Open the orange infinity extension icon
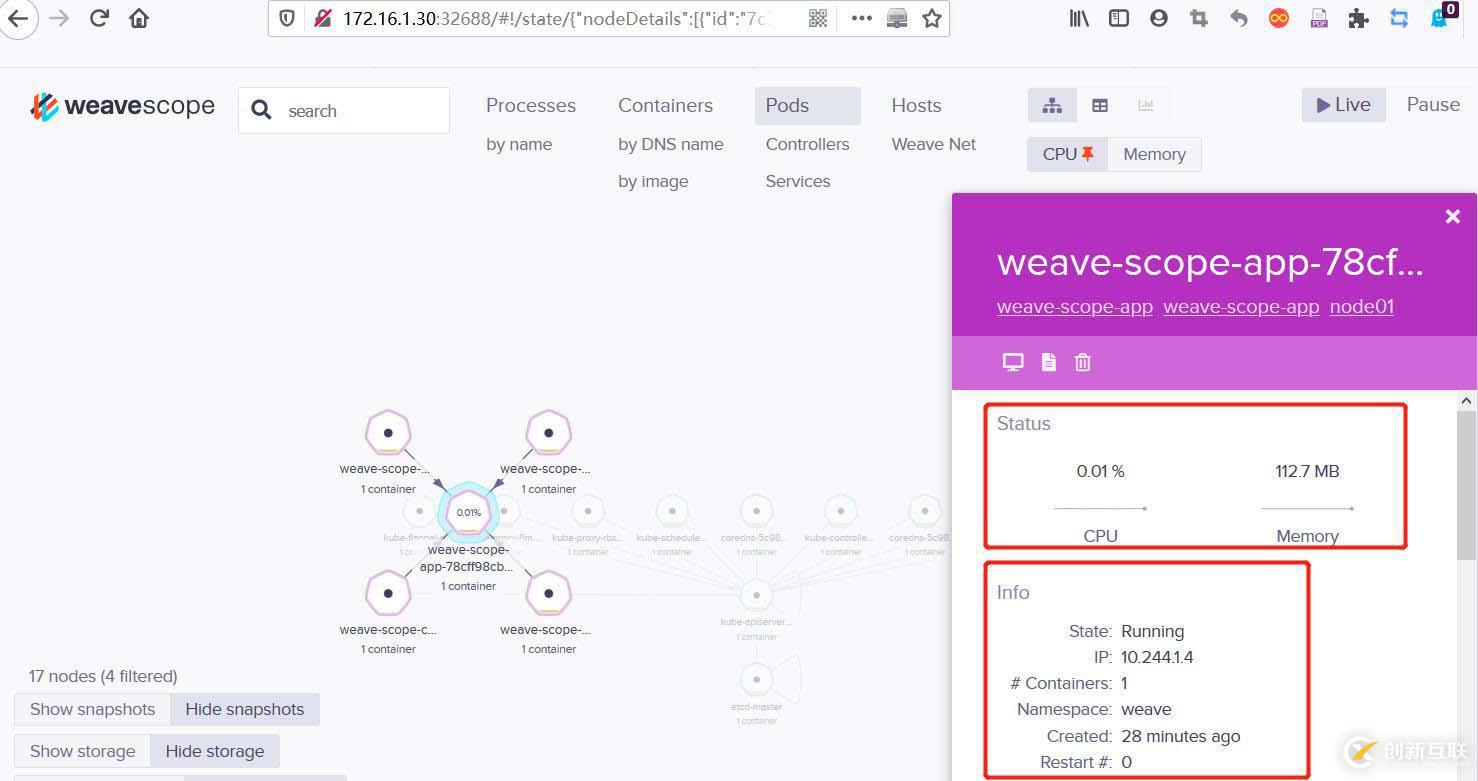 coord(1279,18)
